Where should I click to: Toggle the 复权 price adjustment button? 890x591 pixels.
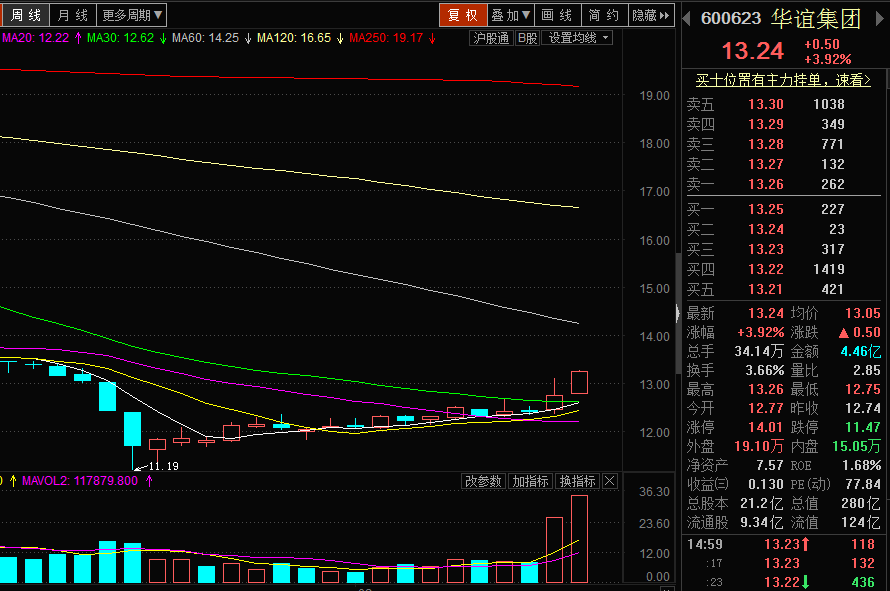point(462,15)
